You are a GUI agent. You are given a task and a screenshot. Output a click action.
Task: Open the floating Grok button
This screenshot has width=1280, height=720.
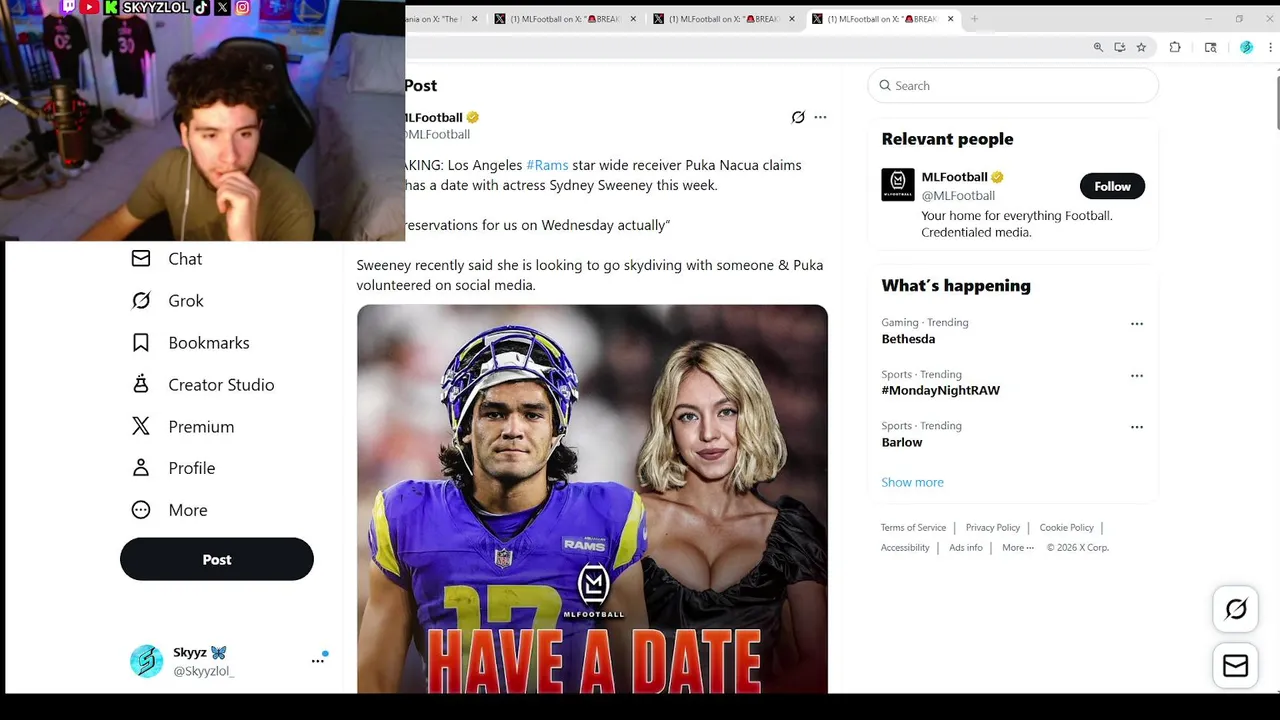pyautogui.click(x=1236, y=609)
